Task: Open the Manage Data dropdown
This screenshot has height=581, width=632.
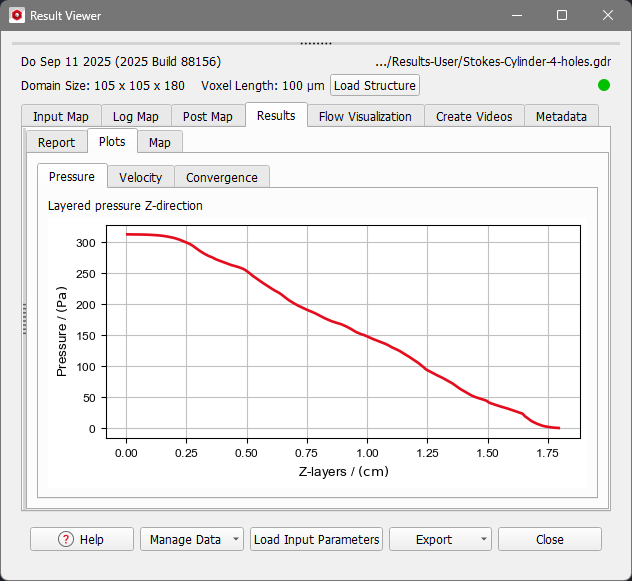Action: 192,539
